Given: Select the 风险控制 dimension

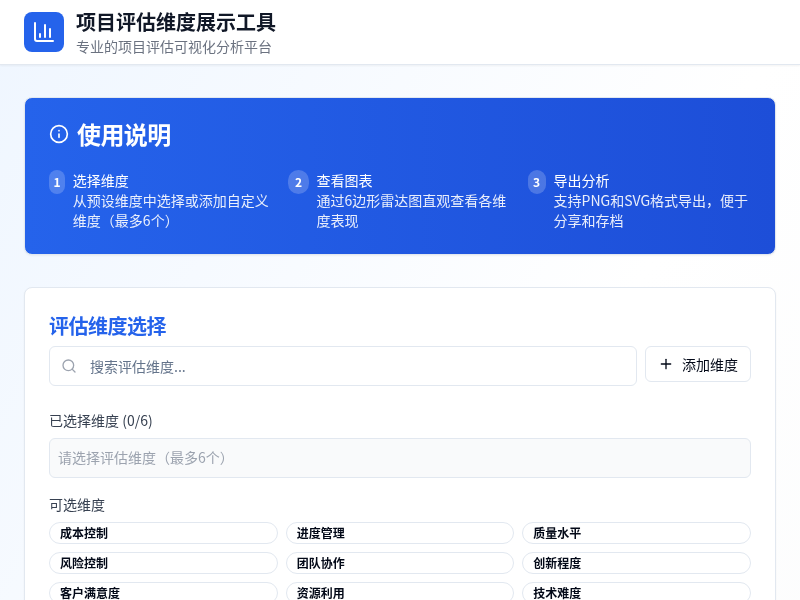Looking at the screenshot, I should pyautogui.click(x=163, y=563).
